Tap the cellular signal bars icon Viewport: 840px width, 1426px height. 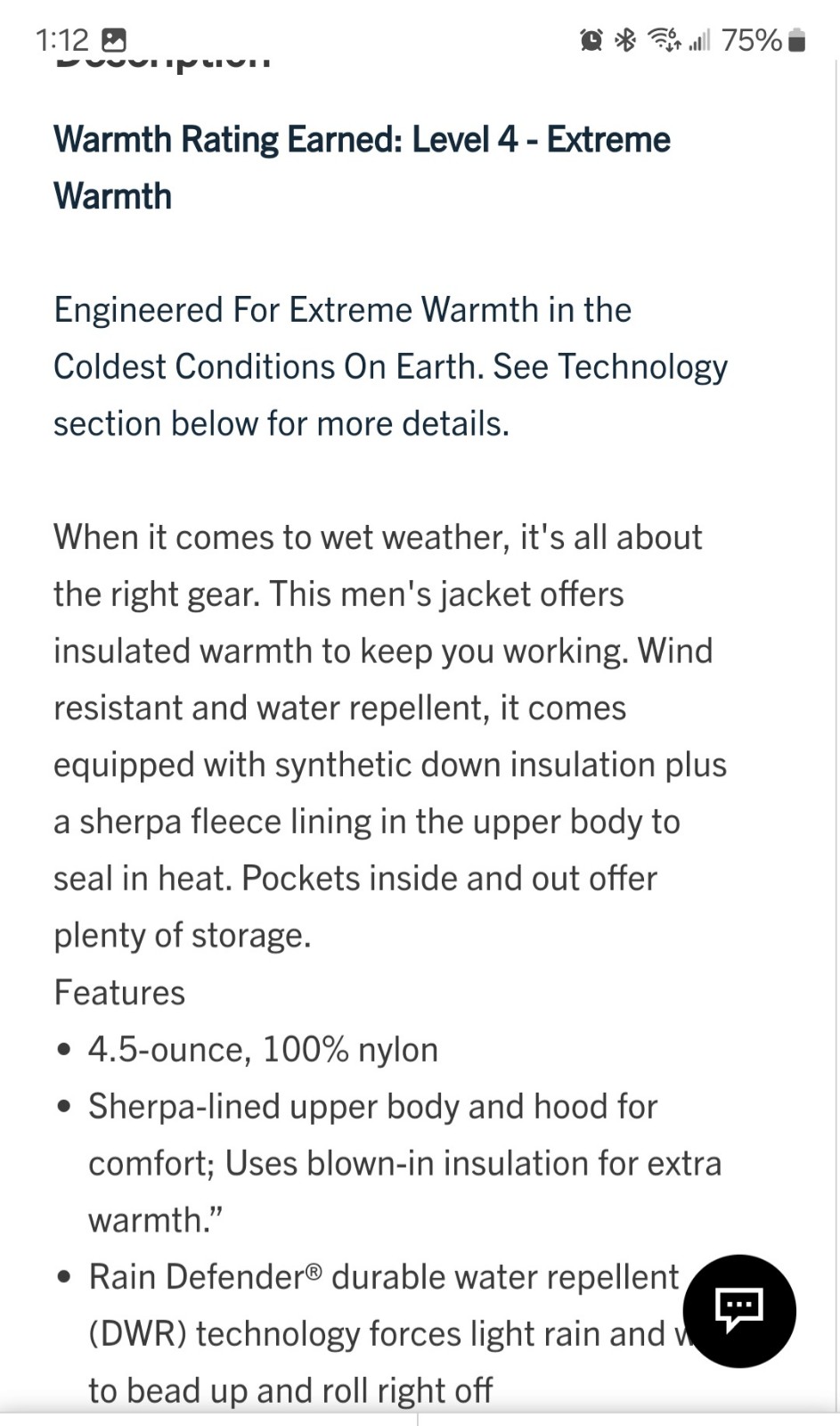pyautogui.click(x=699, y=40)
